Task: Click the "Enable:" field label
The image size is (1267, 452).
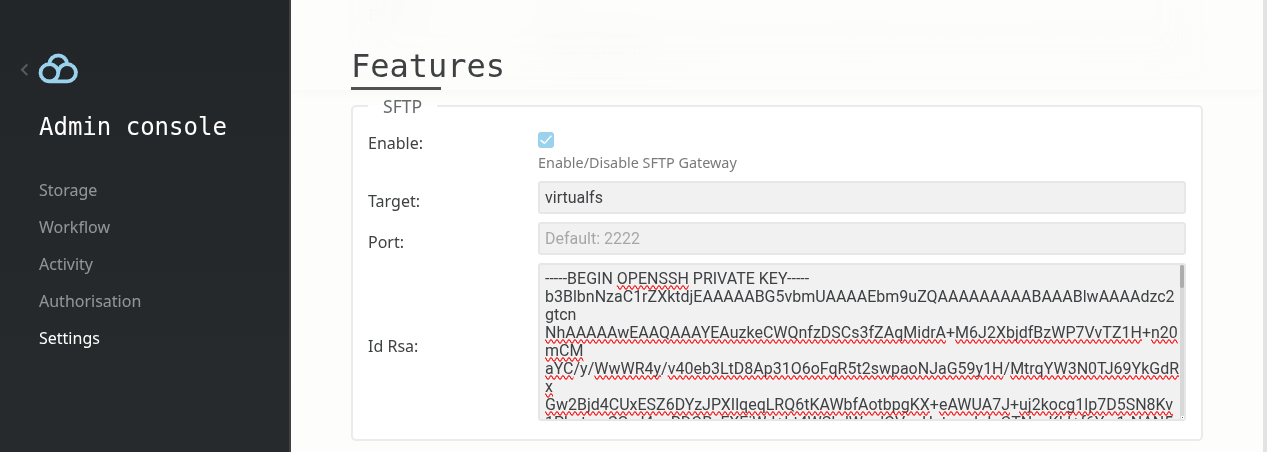Action: click(396, 143)
